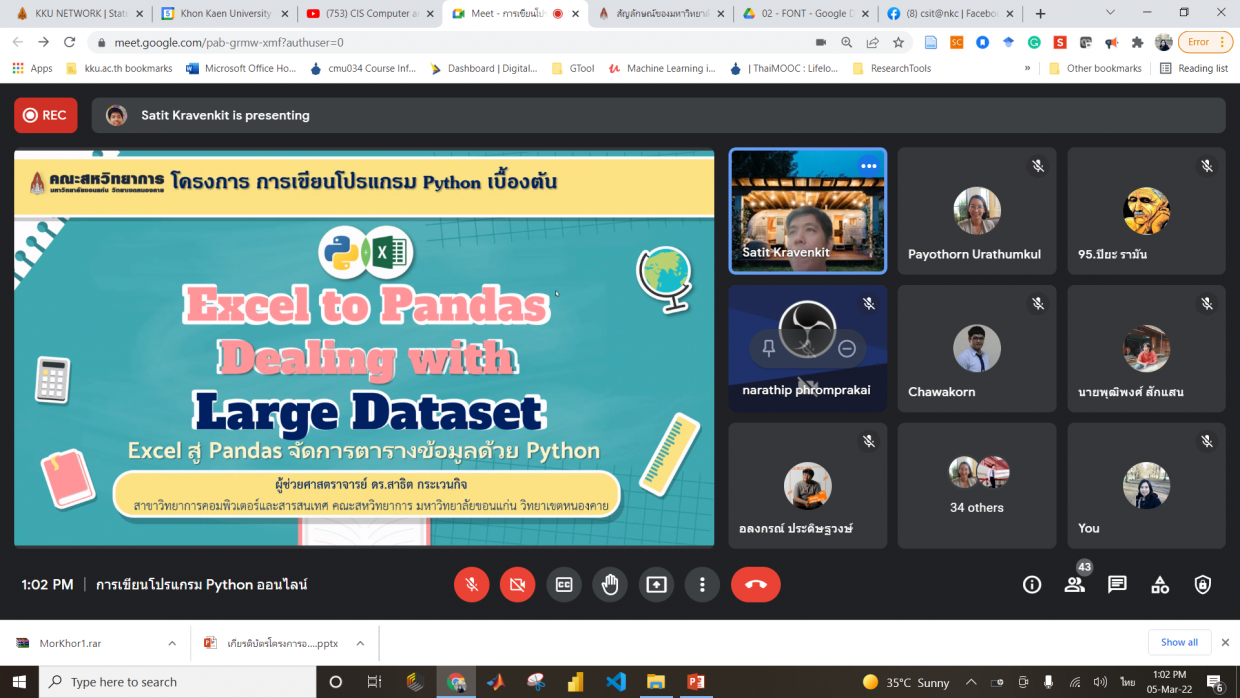This screenshot has width=1240, height=698.
Task: Switch to the Khon Kaen University tab
Action: (224, 14)
